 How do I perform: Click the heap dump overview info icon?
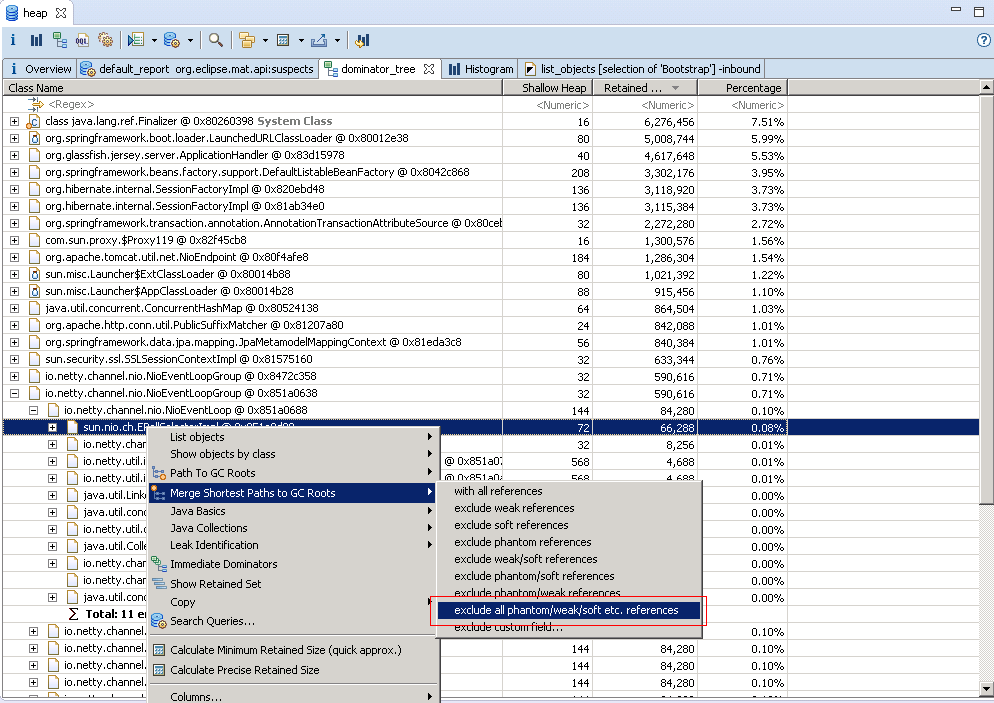pyautogui.click(x=13, y=41)
